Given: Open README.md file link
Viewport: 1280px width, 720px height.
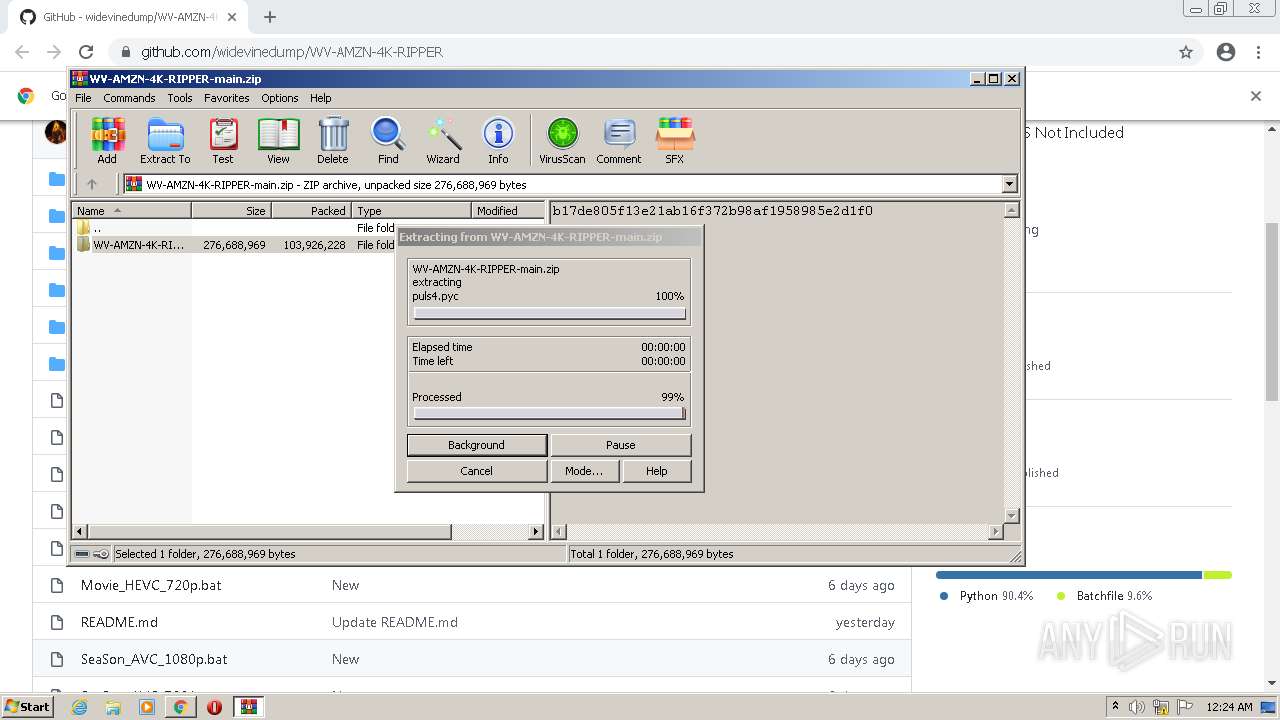Looking at the screenshot, I should [119, 622].
